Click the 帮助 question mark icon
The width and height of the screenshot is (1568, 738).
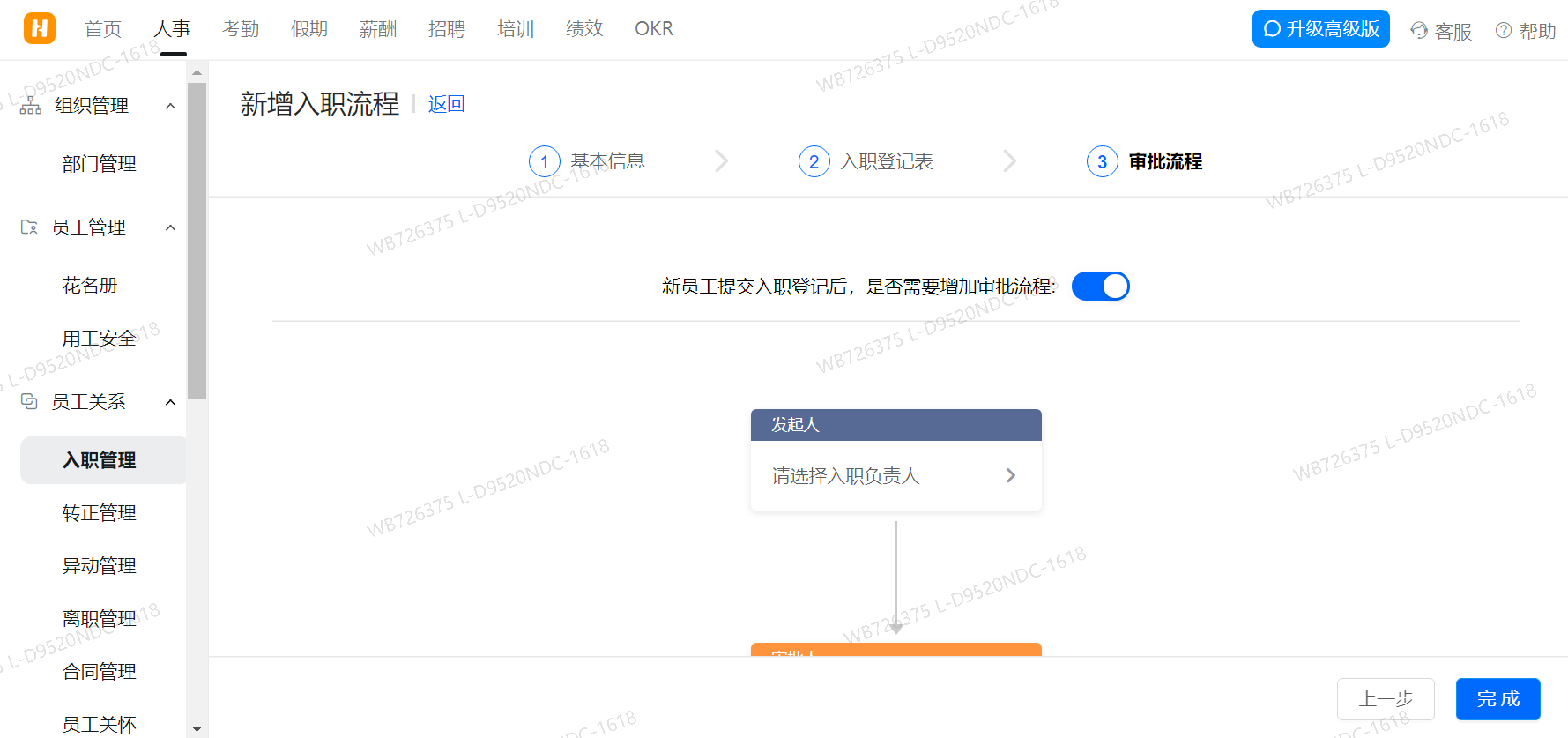[x=1504, y=31]
